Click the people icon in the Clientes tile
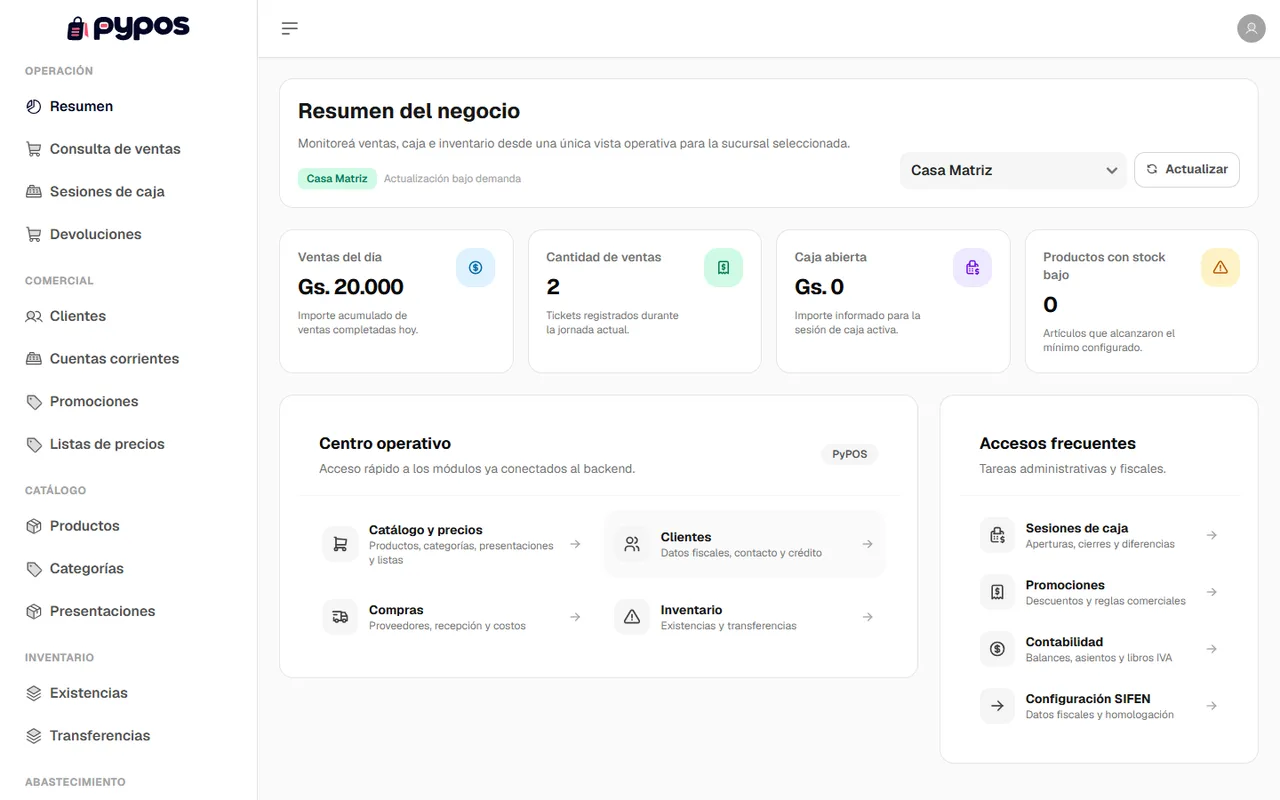Image resolution: width=1280 pixels, height=800 pixels. tap(632, 544)
